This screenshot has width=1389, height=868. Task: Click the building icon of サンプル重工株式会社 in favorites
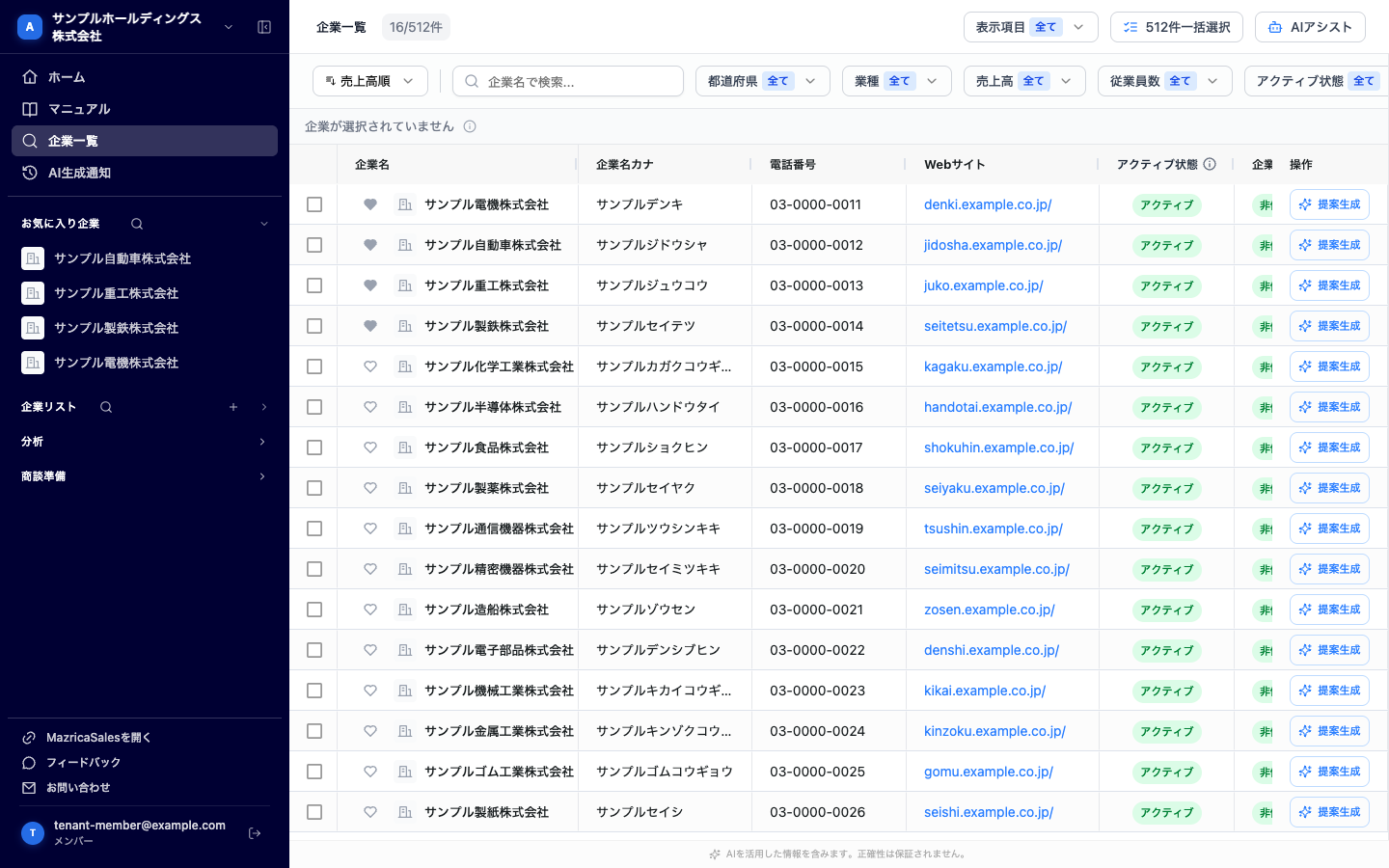click(x=33, y=293)
